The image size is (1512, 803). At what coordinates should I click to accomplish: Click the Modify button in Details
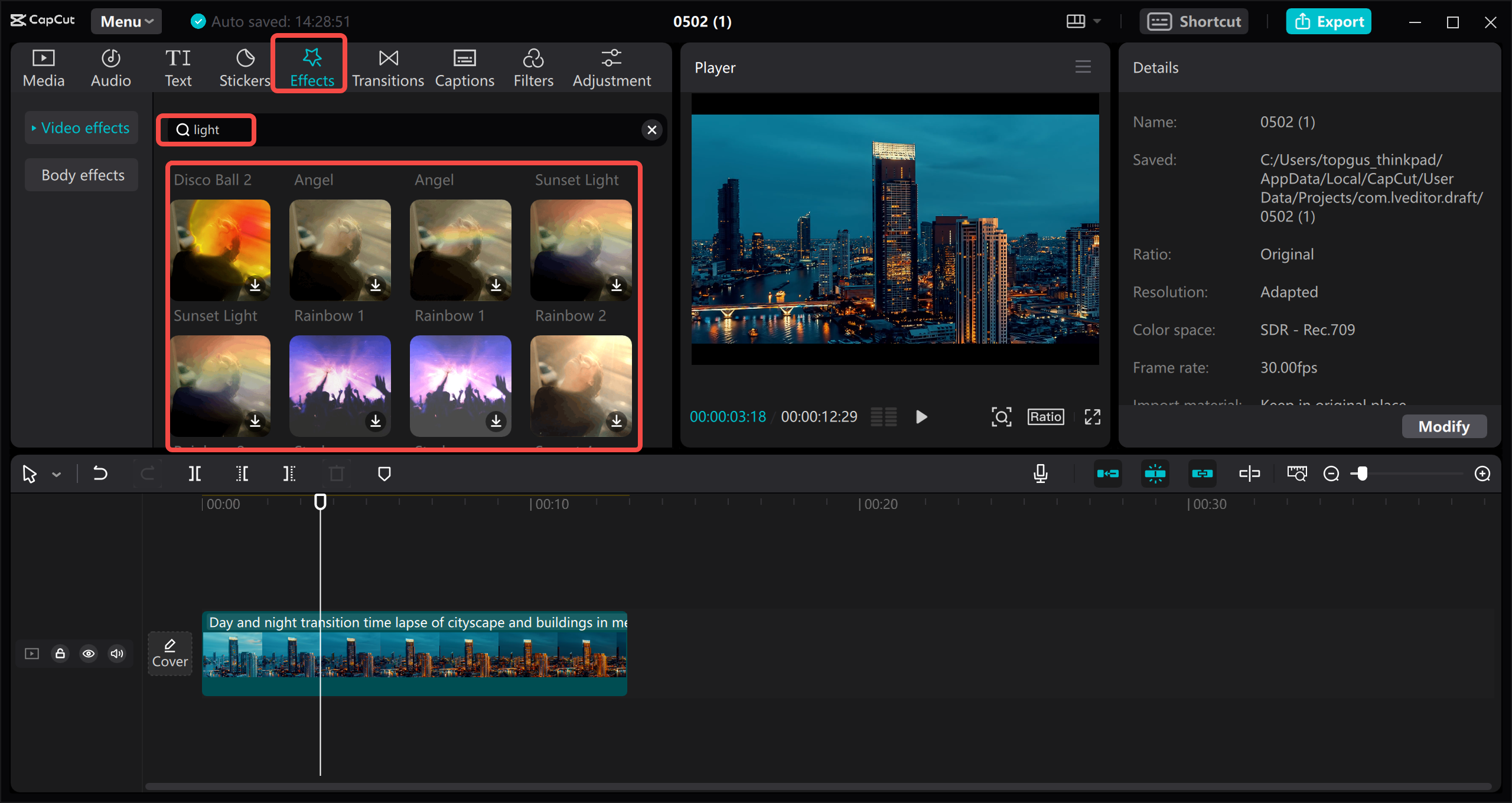click(1443, 426)
